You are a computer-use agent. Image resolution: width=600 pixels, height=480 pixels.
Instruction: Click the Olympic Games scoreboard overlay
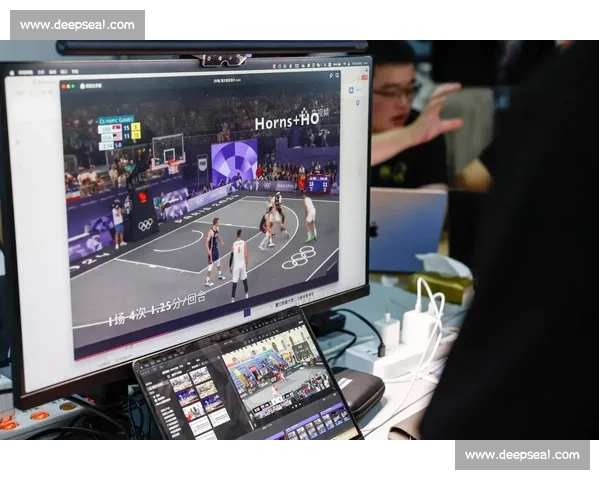pyautogui.click(x=119, y=132)
